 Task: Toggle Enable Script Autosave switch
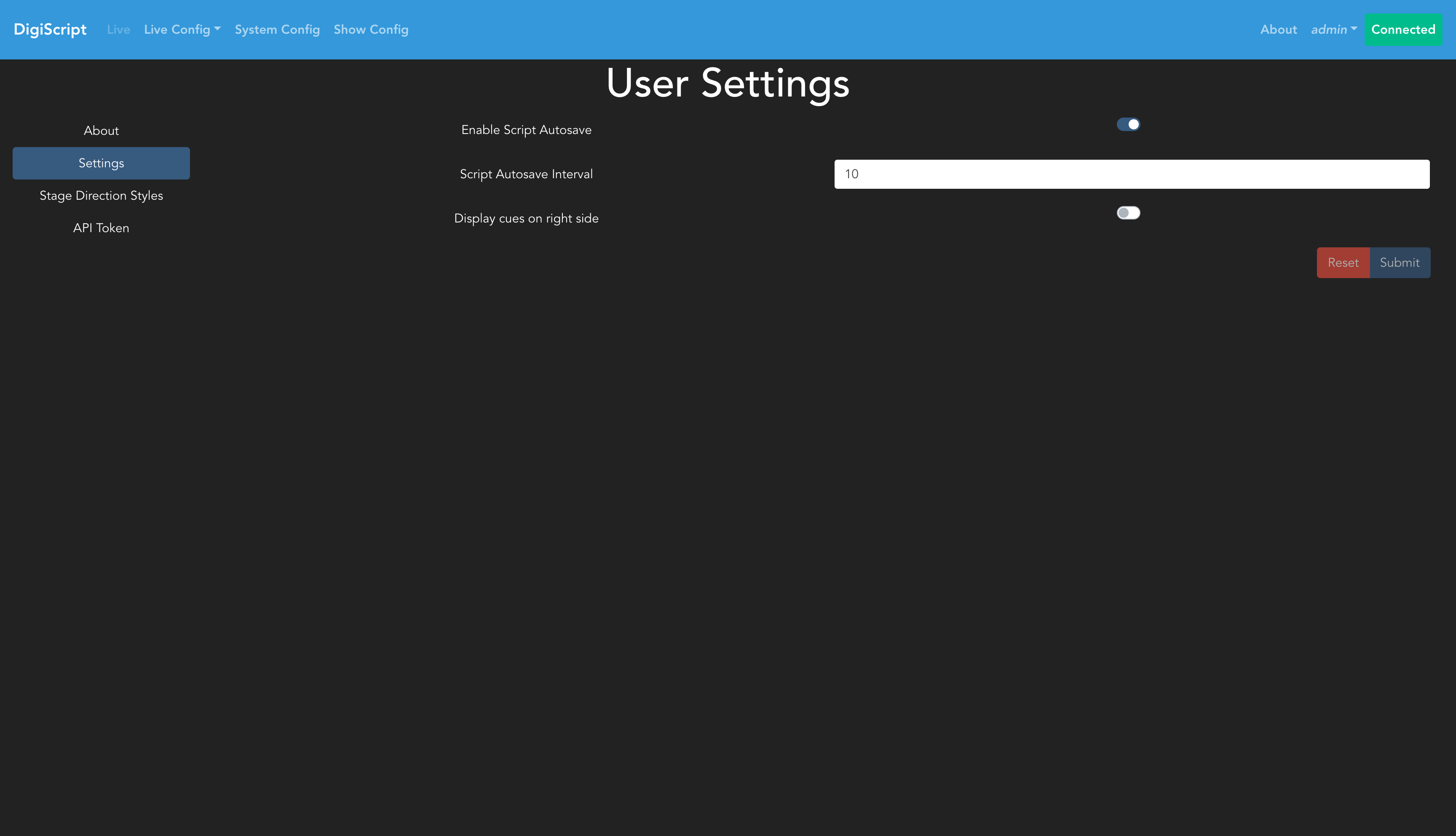pos(1128,125)
